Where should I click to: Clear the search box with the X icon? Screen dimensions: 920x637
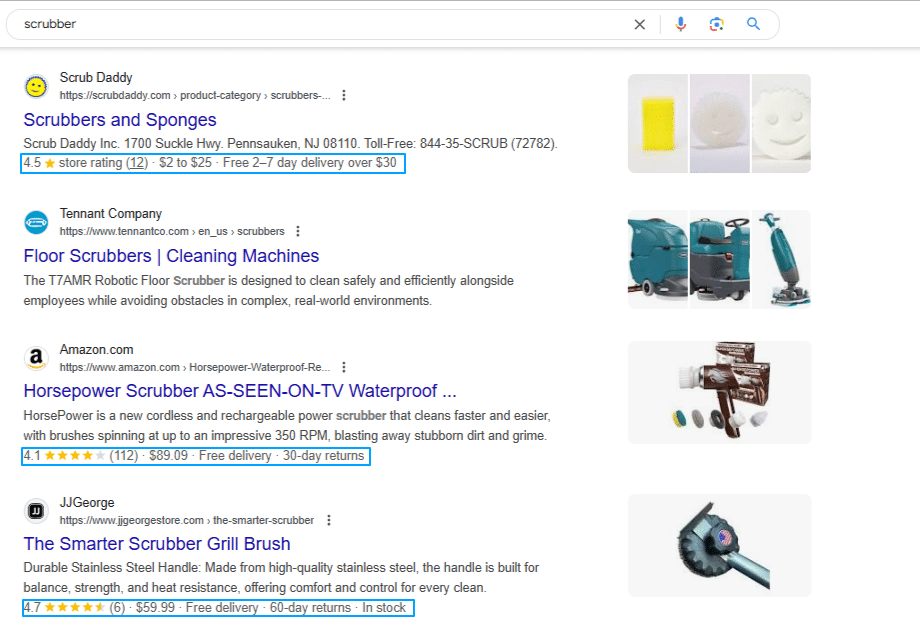point(640,25)
